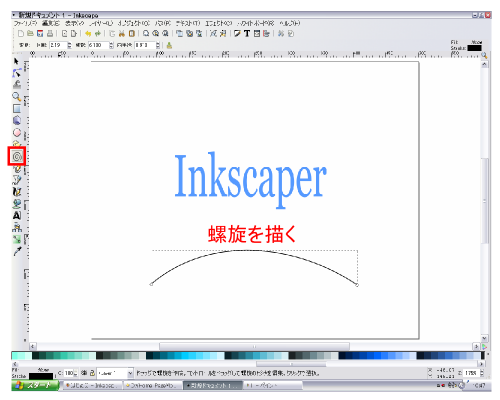This screenshot has width=500, height=400.
Task: Print document using the printer icon
Action: coord(50,33)
